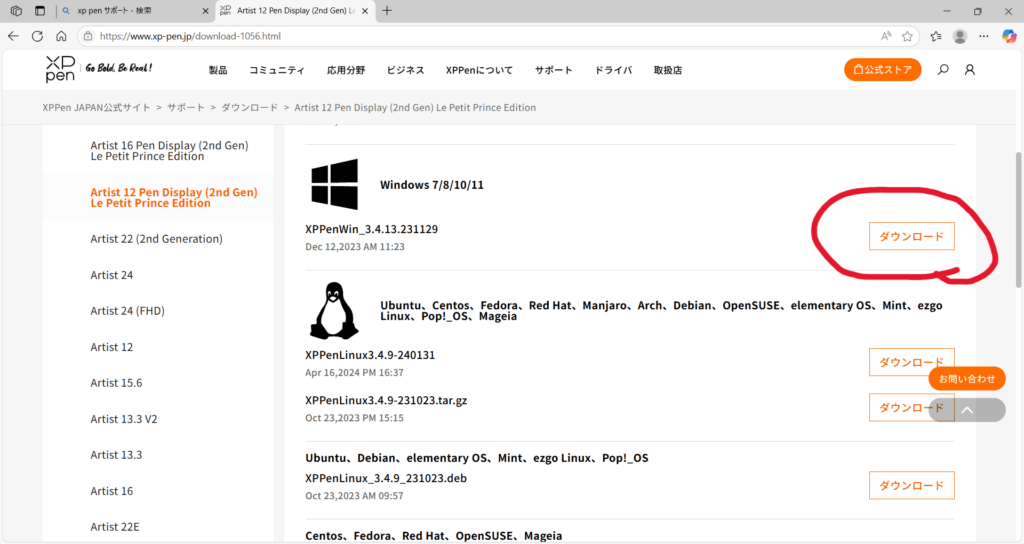1024x544 pixels.
Task: Open new tab with plus icon
Action: [387, 10]
